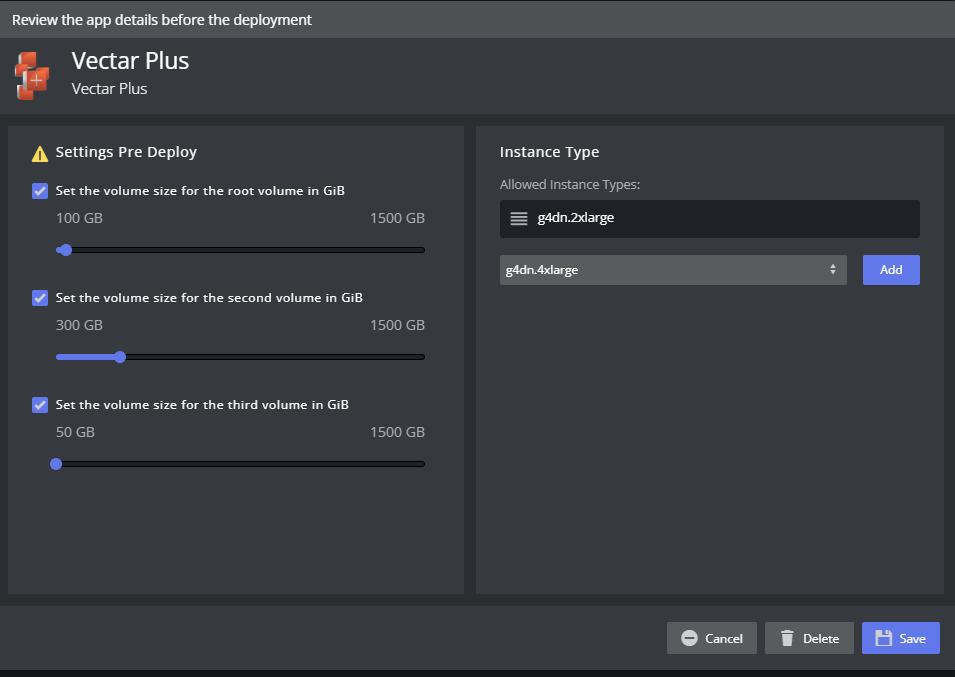Click the yellow warning icon beside Settings Pre Deploy
Screen dimensions: 955x677
(x=40, y=153)
